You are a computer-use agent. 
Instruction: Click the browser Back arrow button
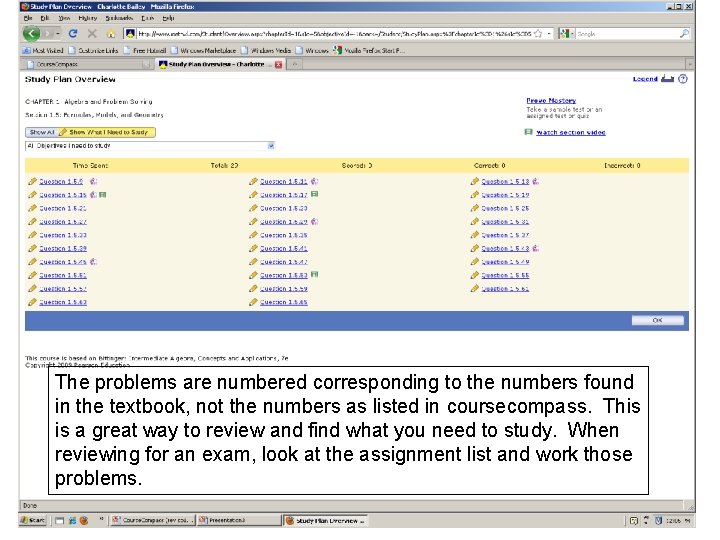(31, 34)
